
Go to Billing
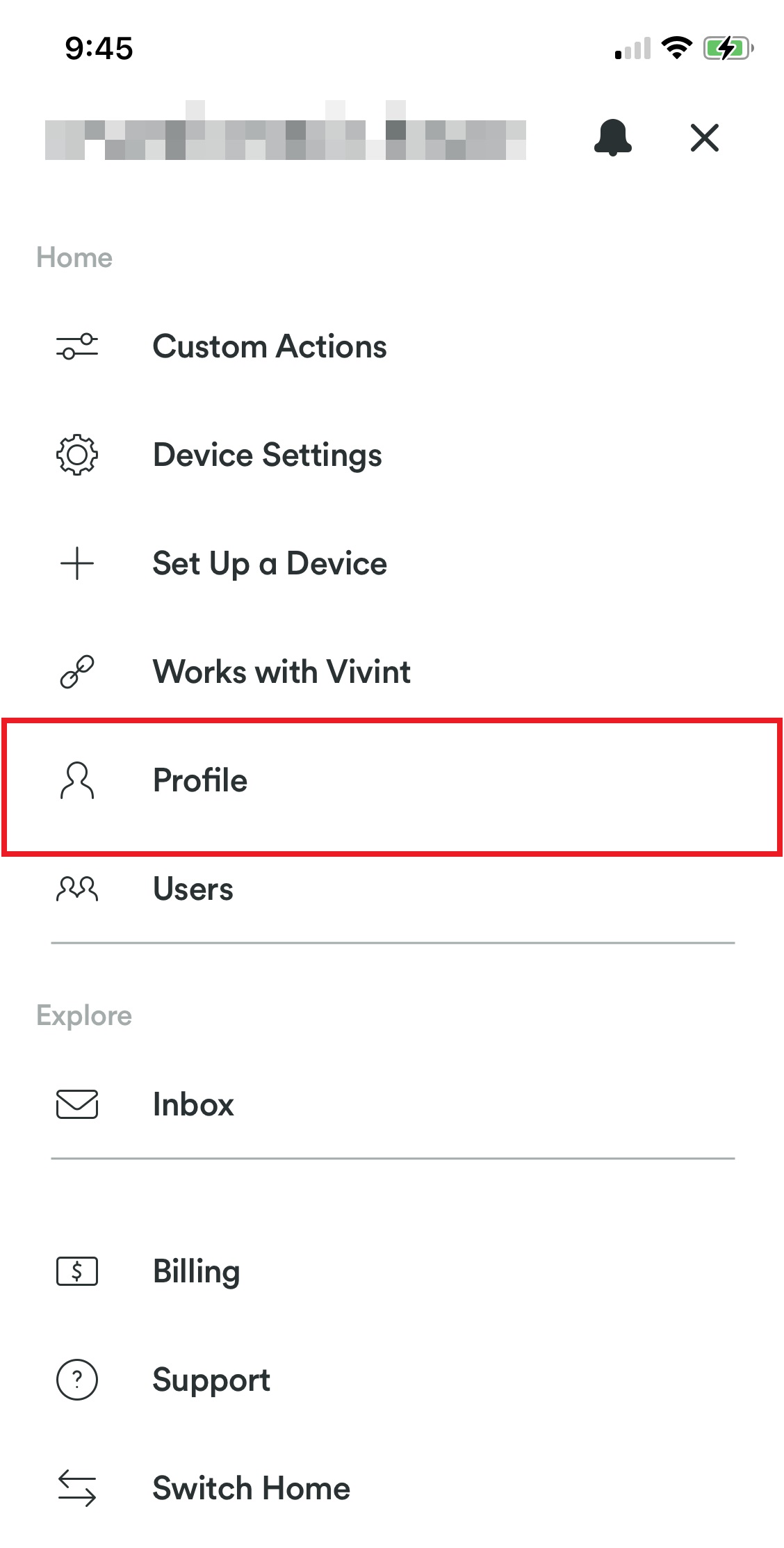point(197,1271)
